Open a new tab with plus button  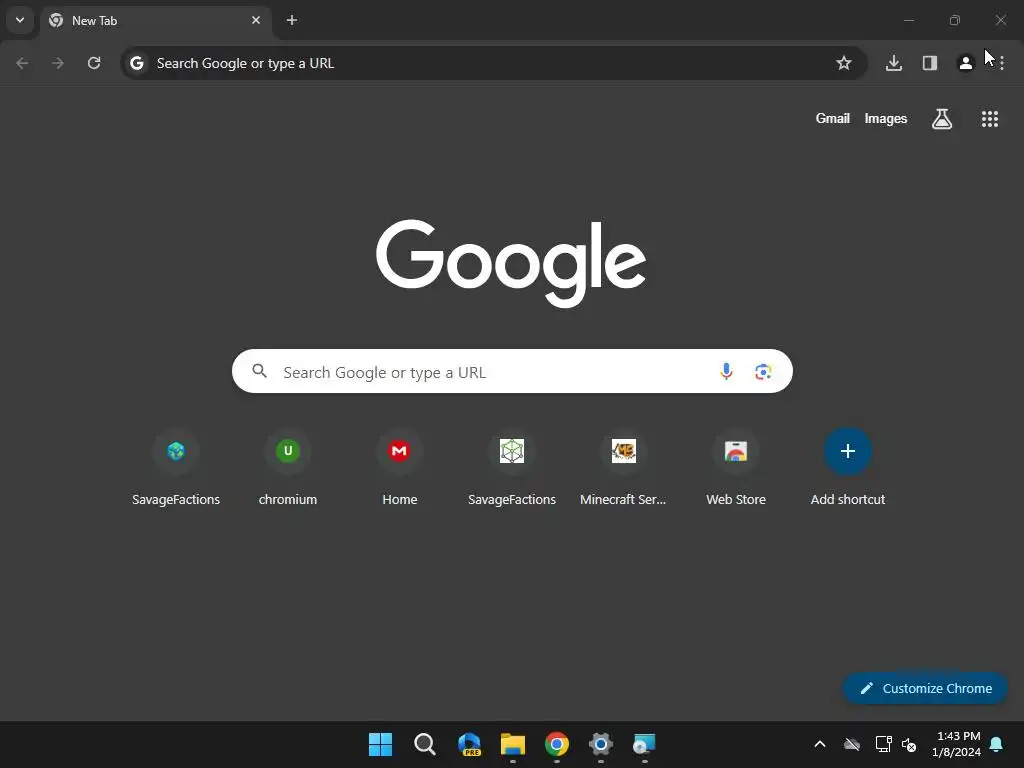coord(292,20)
